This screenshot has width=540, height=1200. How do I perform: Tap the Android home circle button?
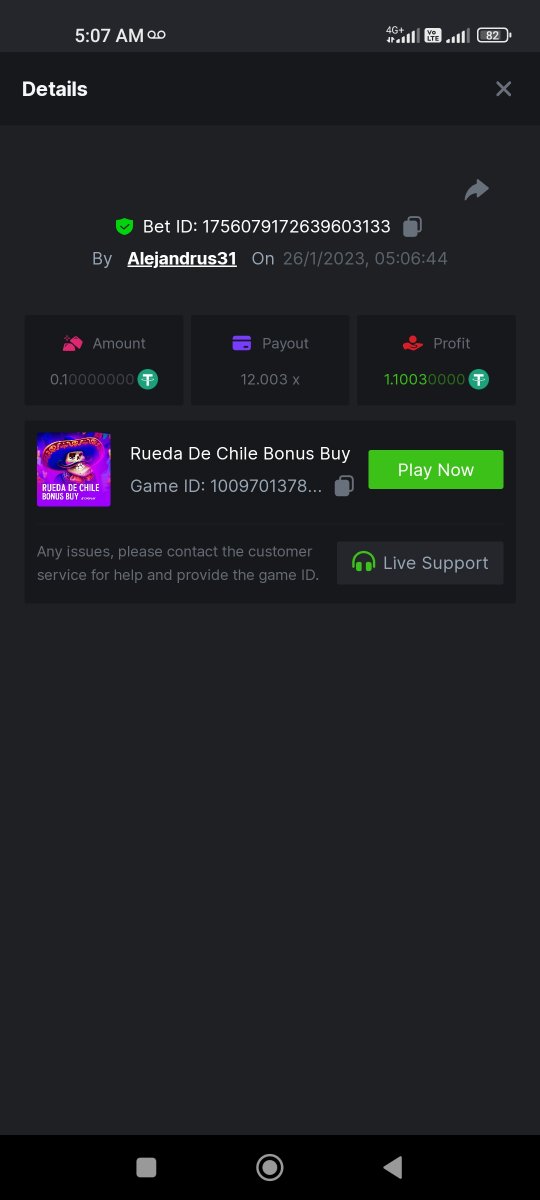pos(270,1167)
